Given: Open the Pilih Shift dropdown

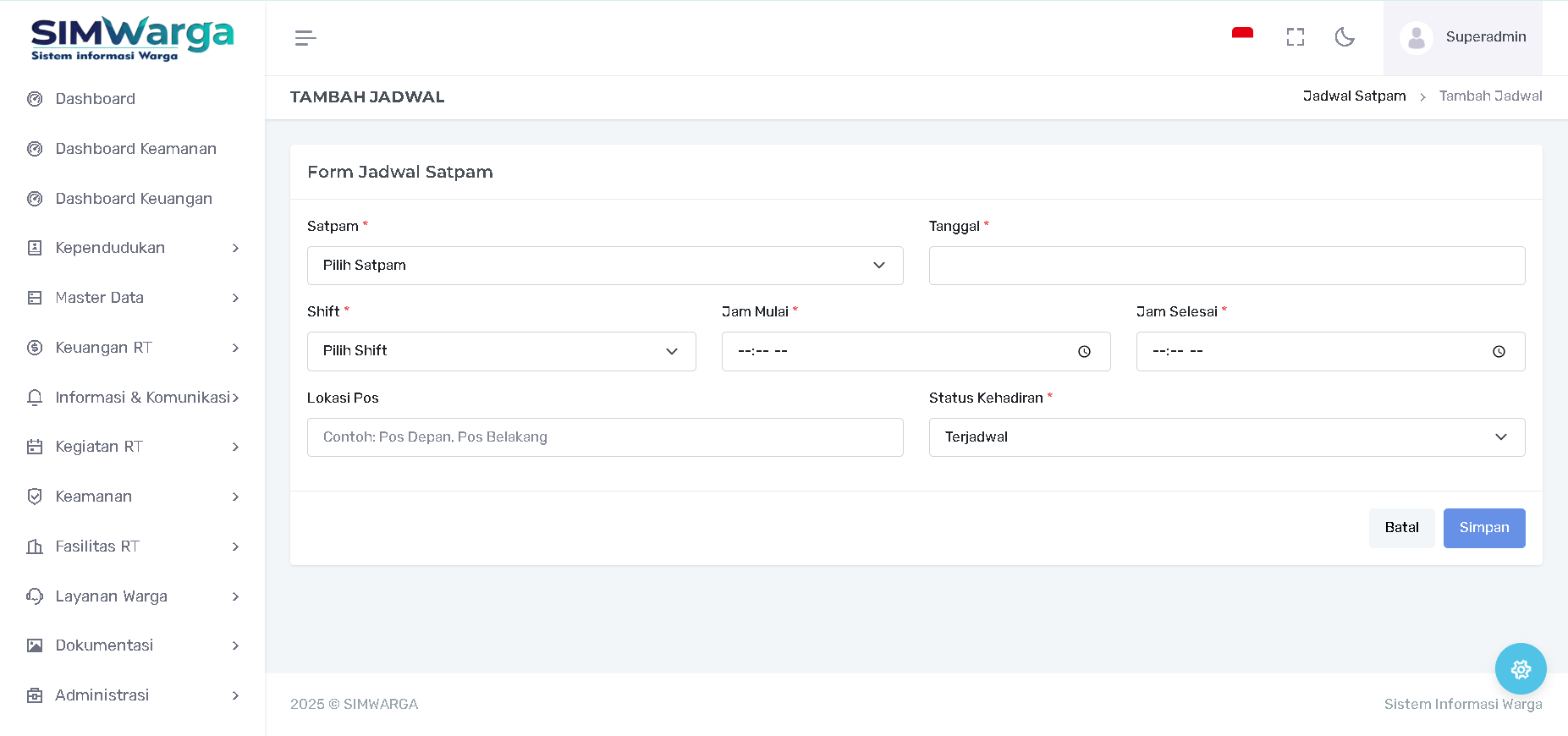Looking at the screenshot, I should 501,351.
